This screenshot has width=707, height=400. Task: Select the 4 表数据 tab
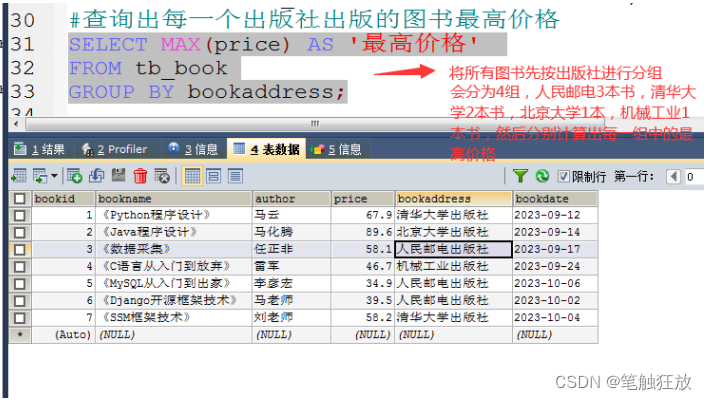pos(266,149)
